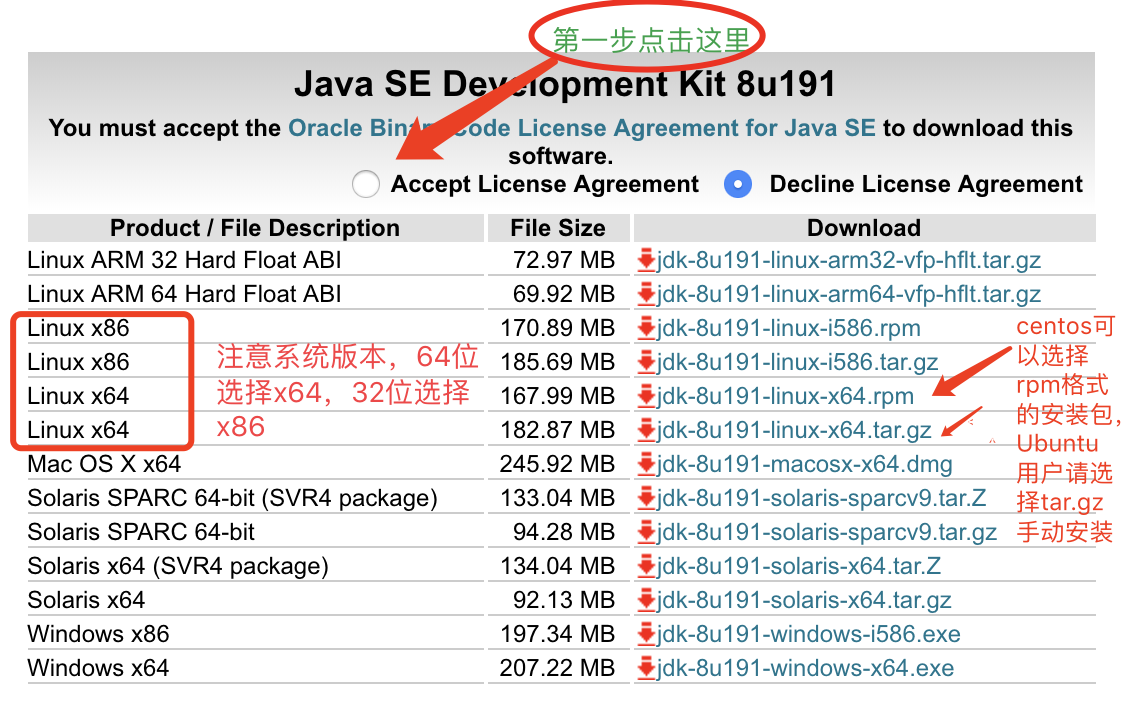Click Linux ARM 64 Hard Float ABI row label
Screen dimensions: 1130x718
pyautogui.click(x=184, y=293)
